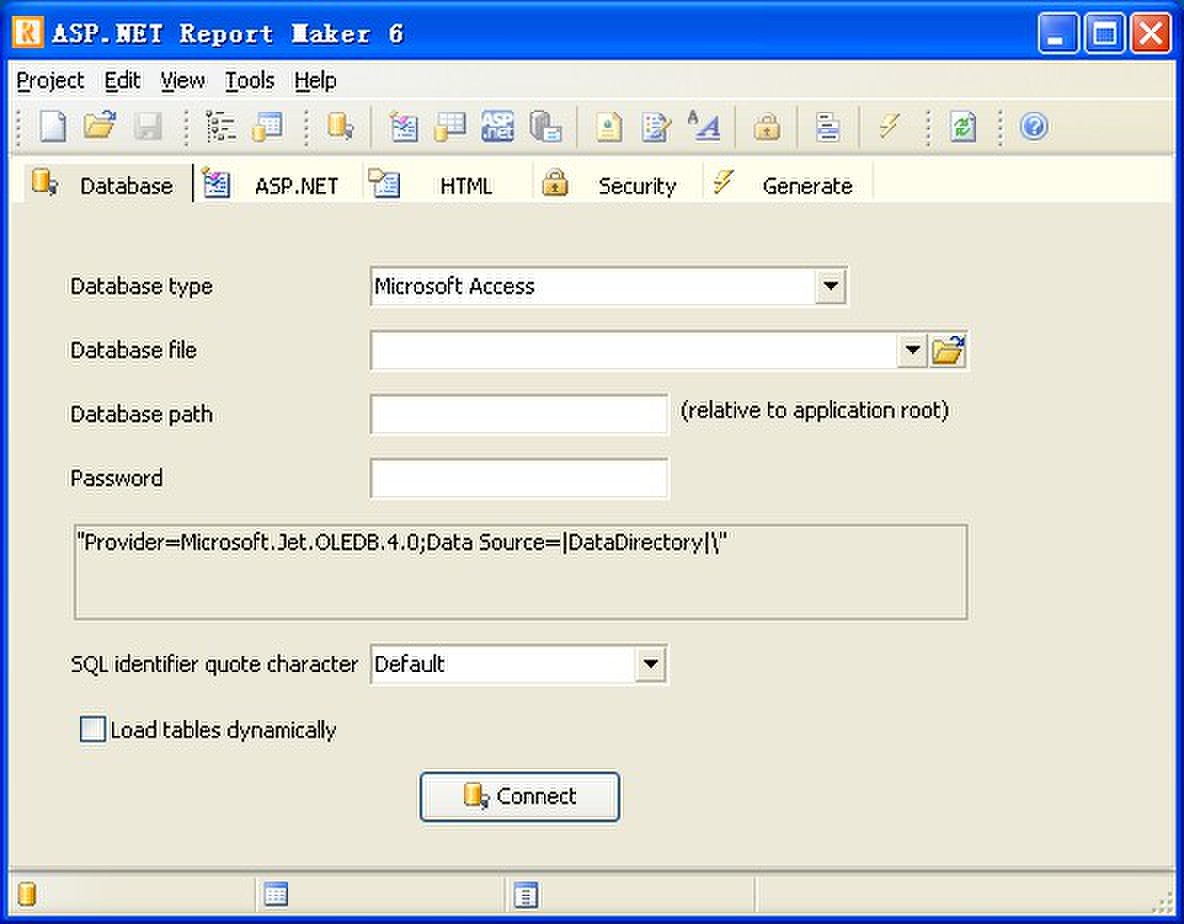Close the ASP.NET Report Maker window
The width and height of the screenshot is (1184, 924).
pos(1151,34)
